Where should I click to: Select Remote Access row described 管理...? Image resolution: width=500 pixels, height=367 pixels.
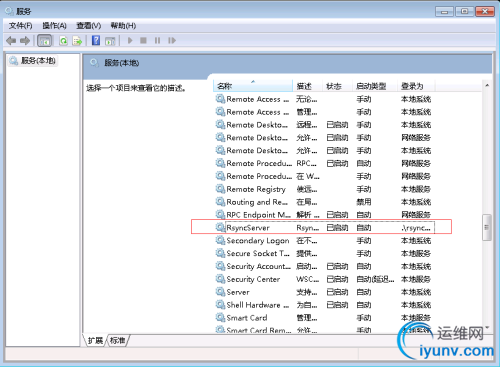(x=323, y=112)
